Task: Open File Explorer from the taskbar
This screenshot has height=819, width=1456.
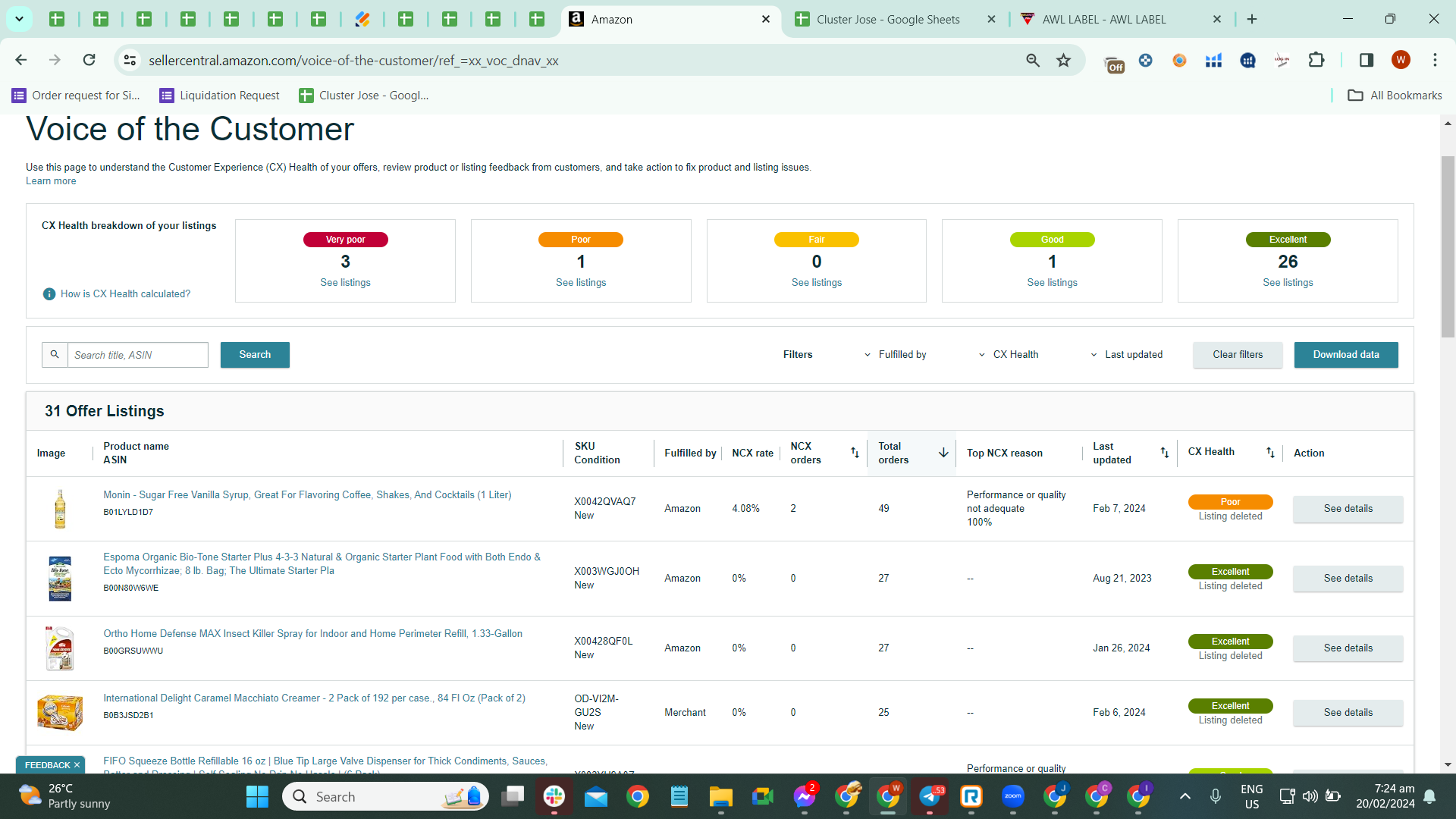Action: click(720, 796)
